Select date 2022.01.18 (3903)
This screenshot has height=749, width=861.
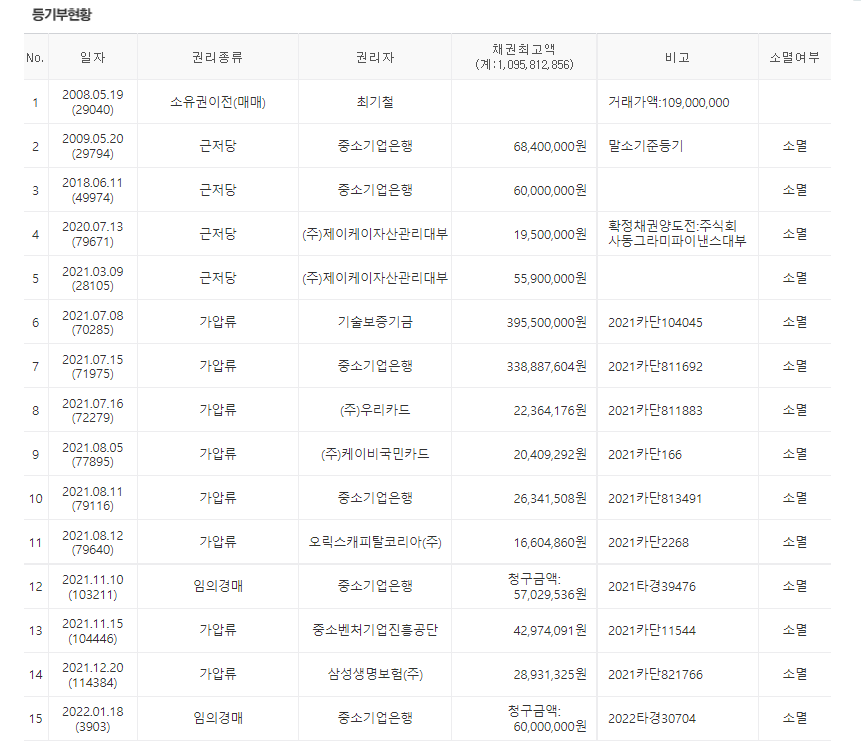click(x=92, y=719)
